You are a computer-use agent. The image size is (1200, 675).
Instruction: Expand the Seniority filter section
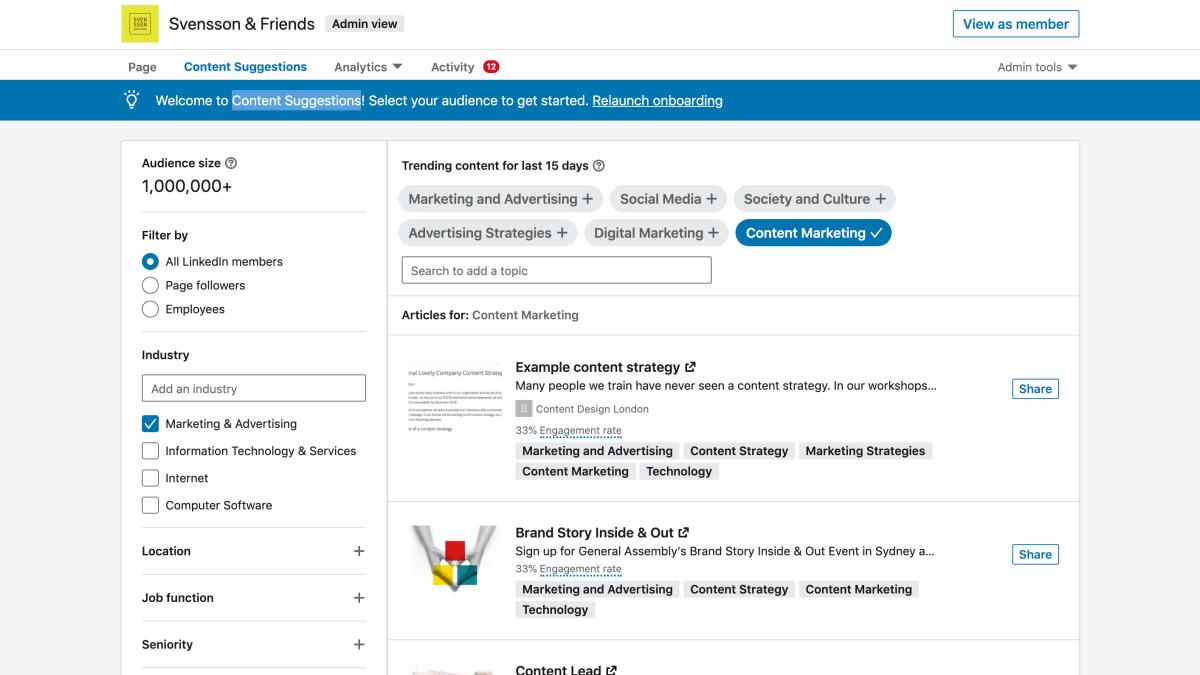(x=359, y=645)
